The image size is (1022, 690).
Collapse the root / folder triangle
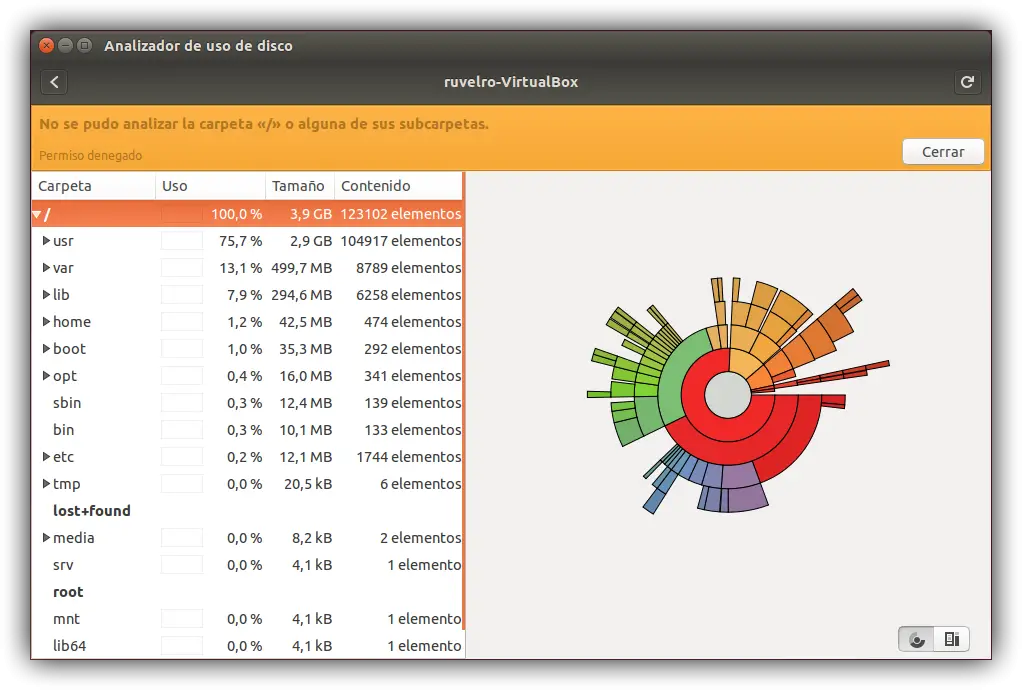click(x=36, y=214)
